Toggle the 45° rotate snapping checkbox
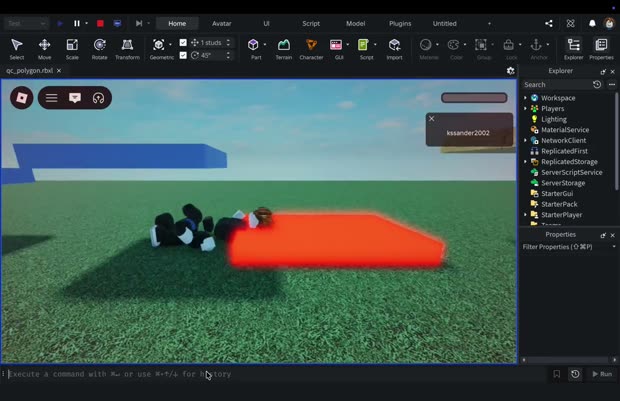This screenshot has width=620, height=401. (x=183, y=55)
